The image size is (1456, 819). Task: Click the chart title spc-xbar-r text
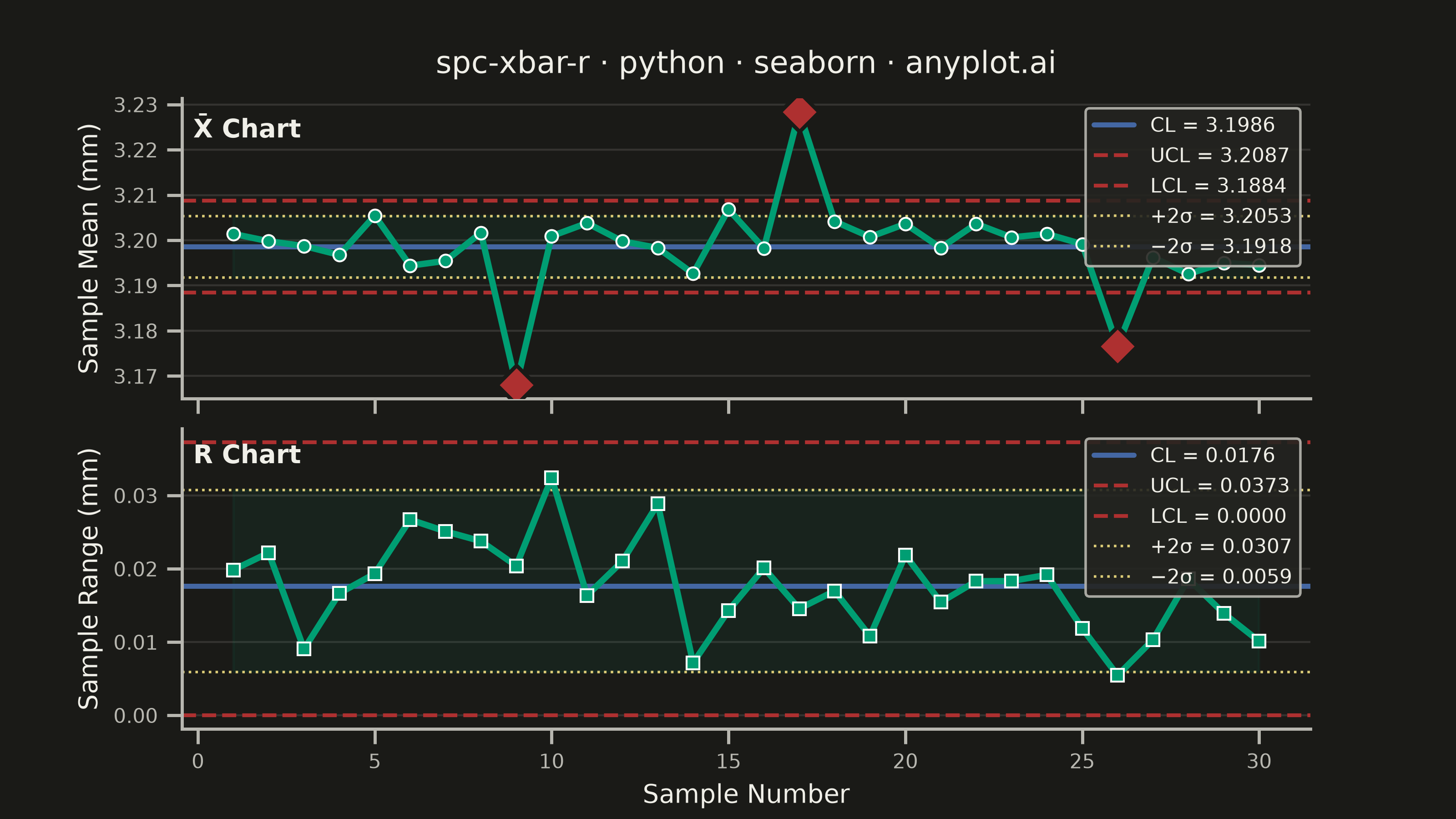(x=513, y=63)
